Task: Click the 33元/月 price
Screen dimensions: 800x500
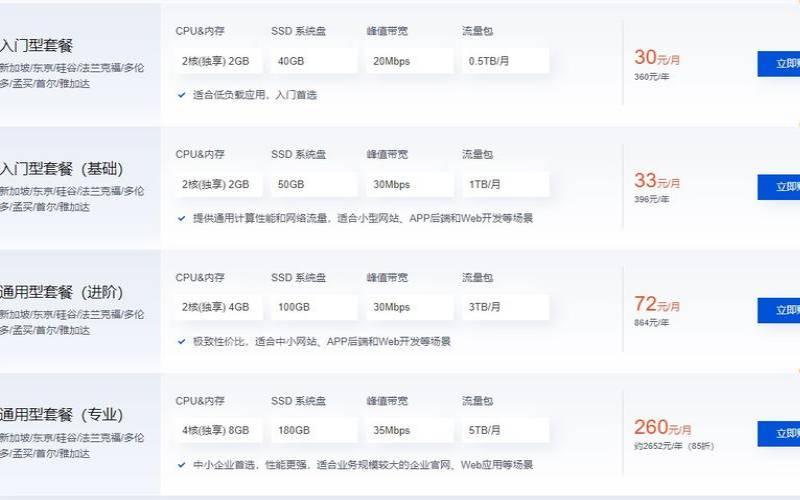Action: (657, 181)
